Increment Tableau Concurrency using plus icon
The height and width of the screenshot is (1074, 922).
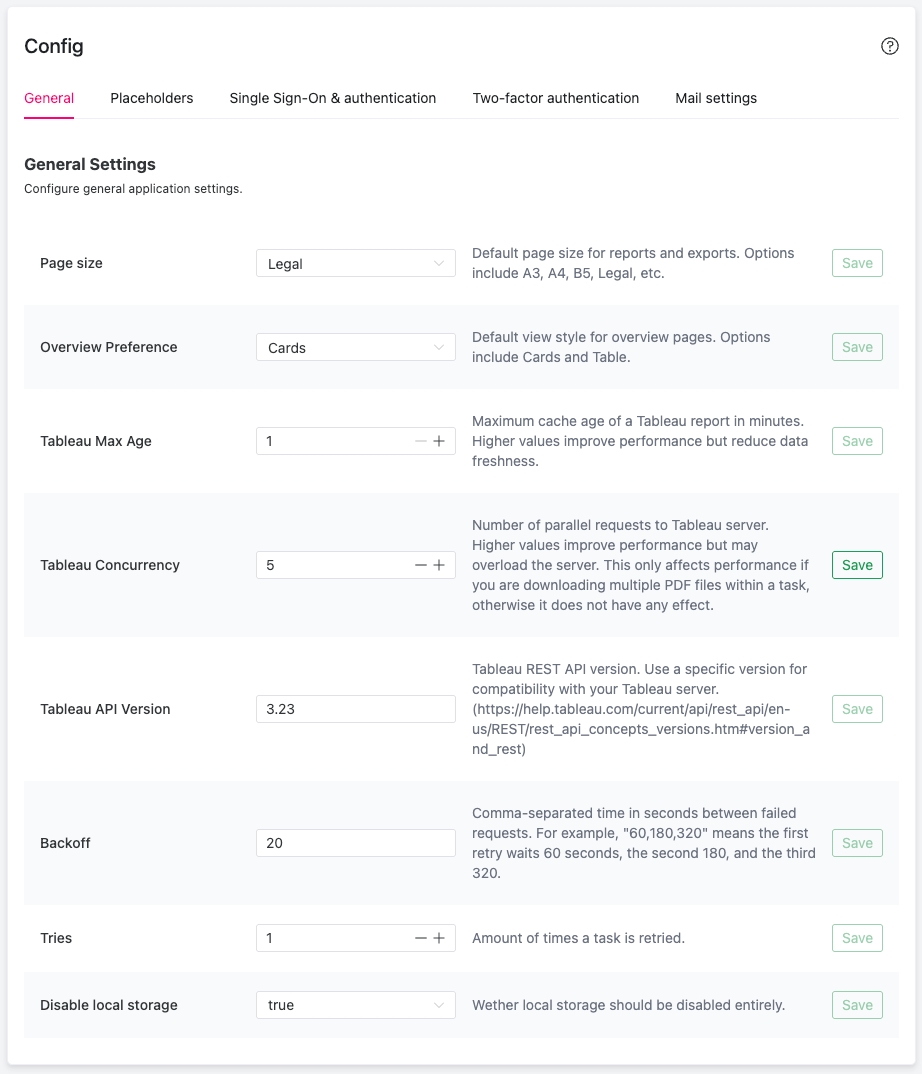click(439, 565)
